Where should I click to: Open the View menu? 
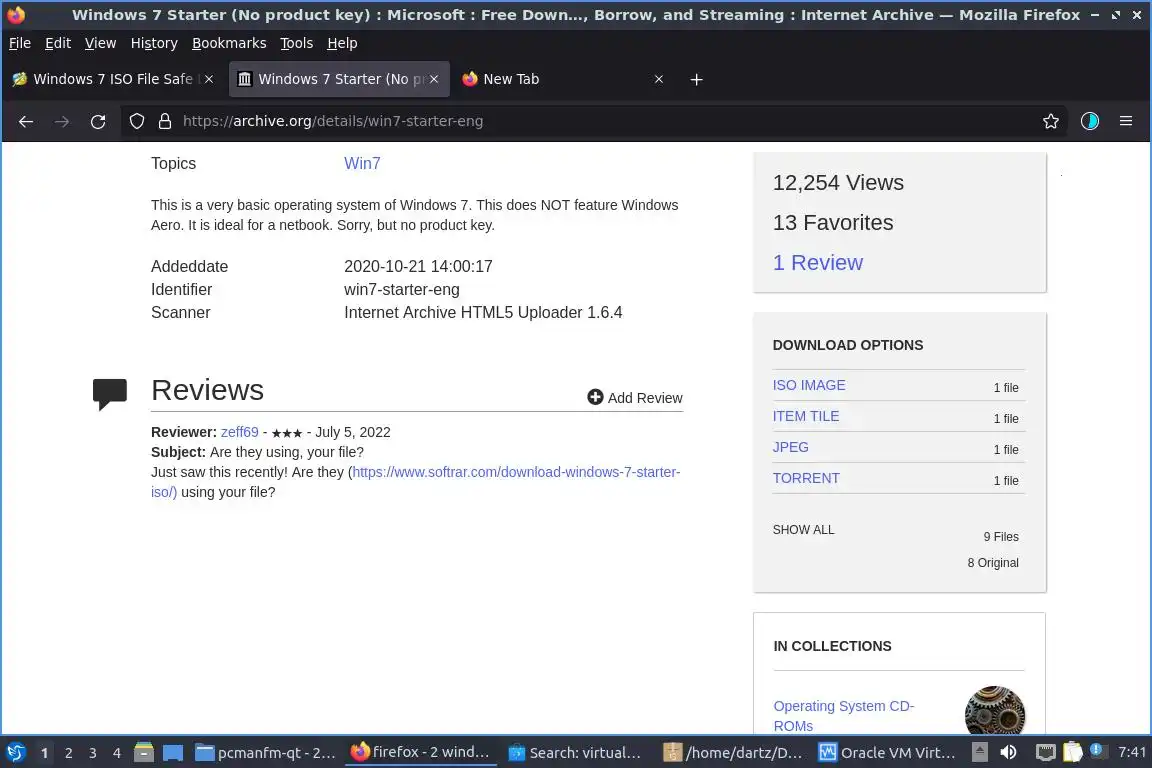[101, 43]
